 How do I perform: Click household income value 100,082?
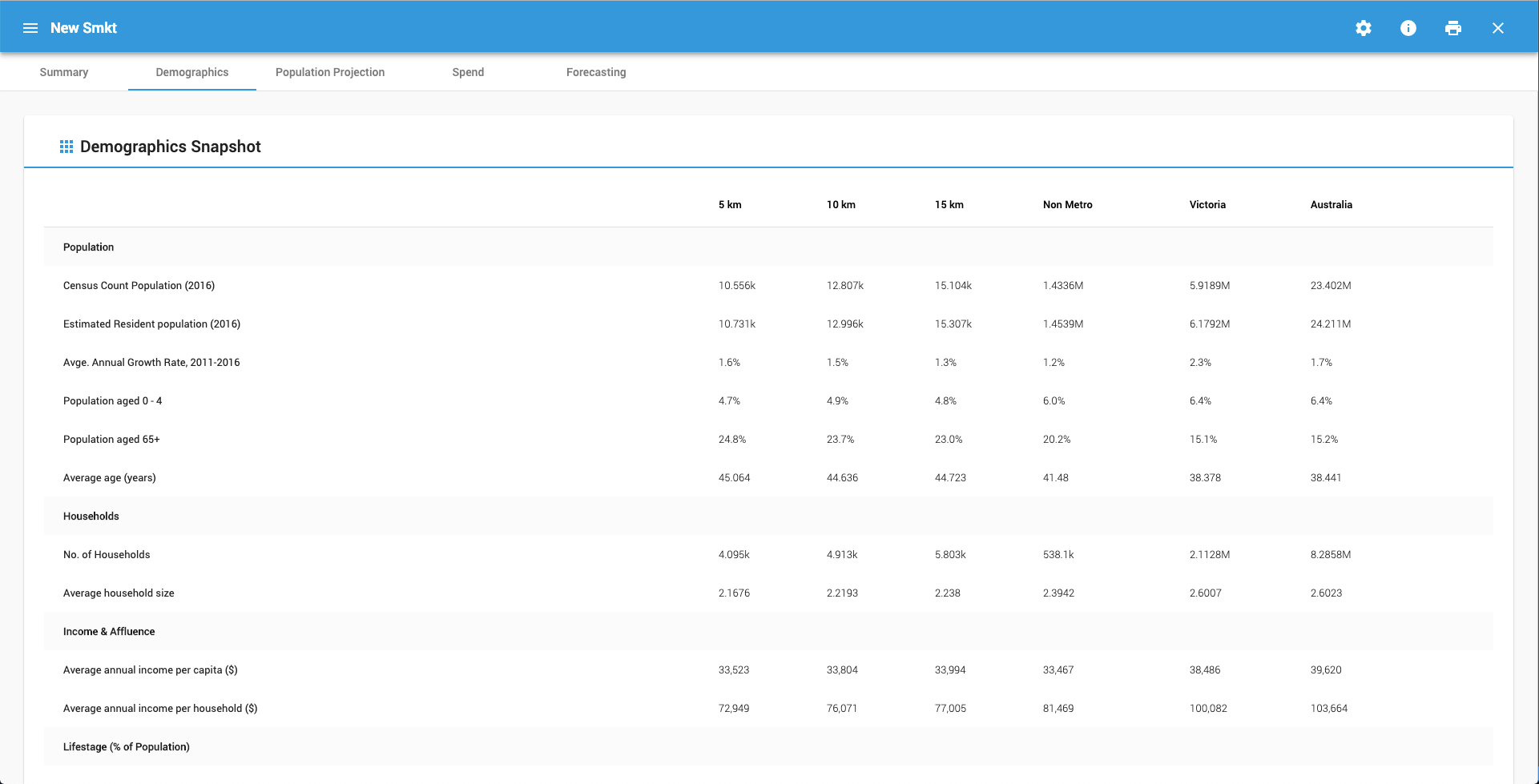[1208, 709]
